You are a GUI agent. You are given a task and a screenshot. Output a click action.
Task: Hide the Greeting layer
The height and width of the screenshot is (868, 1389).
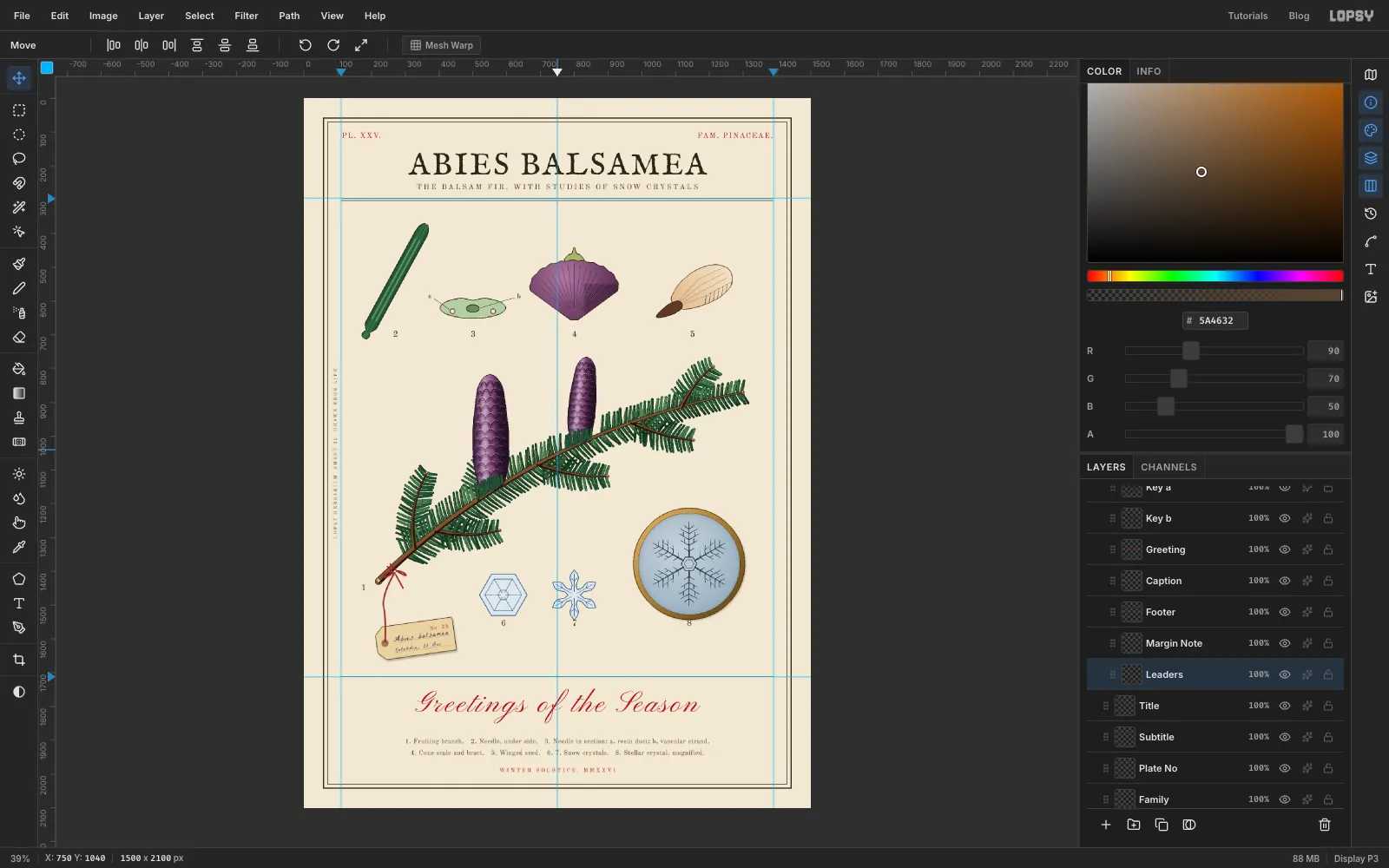[x=1285, y=549]
